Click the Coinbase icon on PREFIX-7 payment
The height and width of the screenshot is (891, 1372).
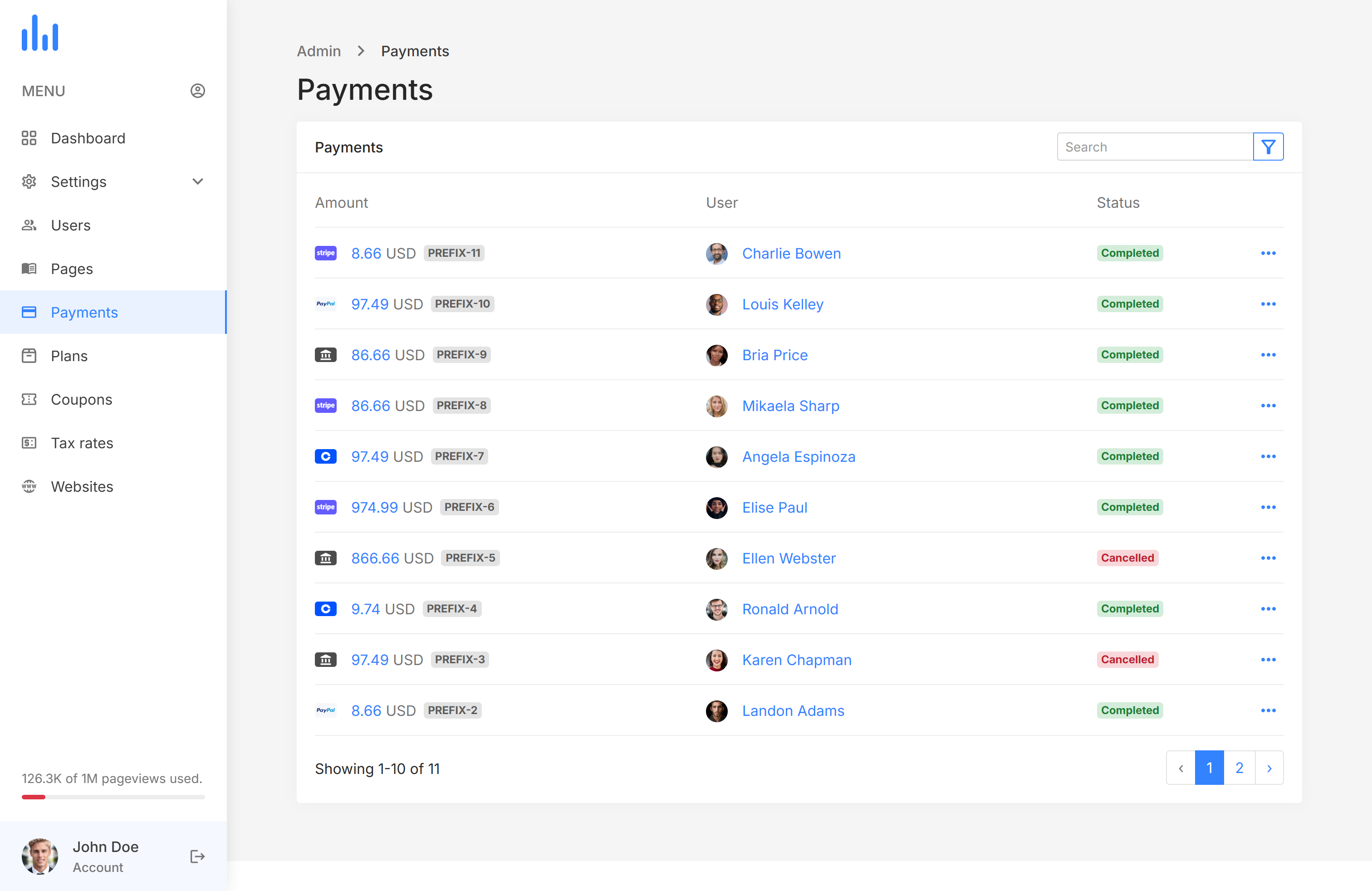coord(325,456)
